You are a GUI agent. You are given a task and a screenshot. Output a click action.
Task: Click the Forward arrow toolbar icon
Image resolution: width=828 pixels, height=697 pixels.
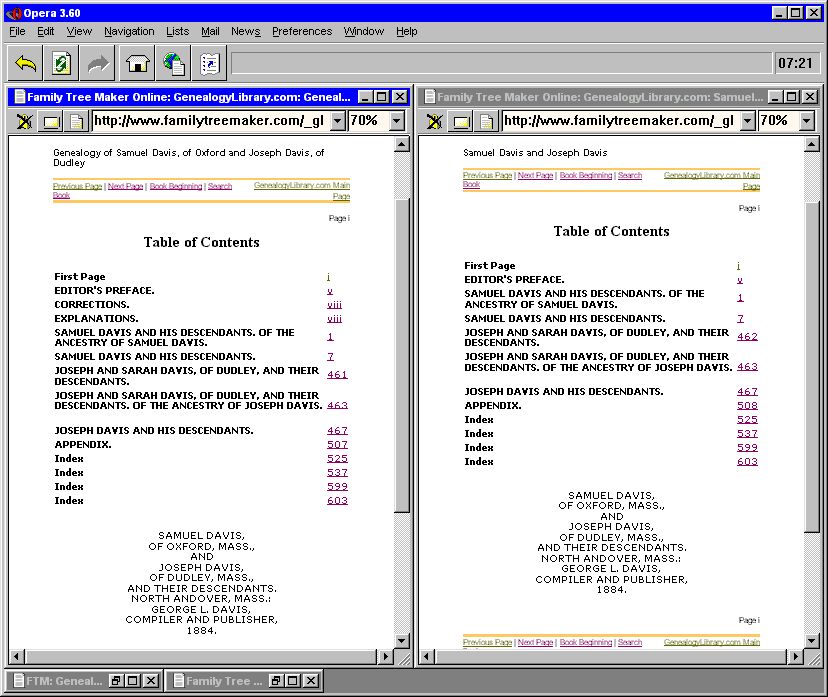tap(98, 63)
